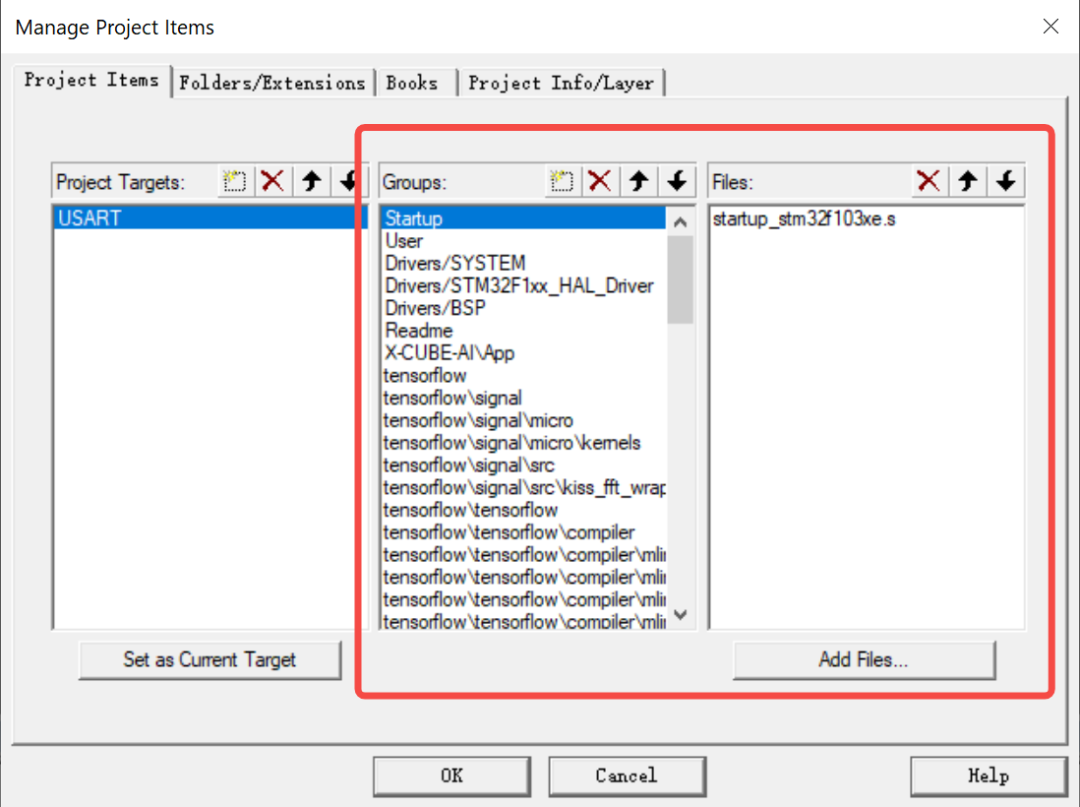Select the Readme group
The width and height of the screenshot is (1080, 807).
(x=523, y=331)
